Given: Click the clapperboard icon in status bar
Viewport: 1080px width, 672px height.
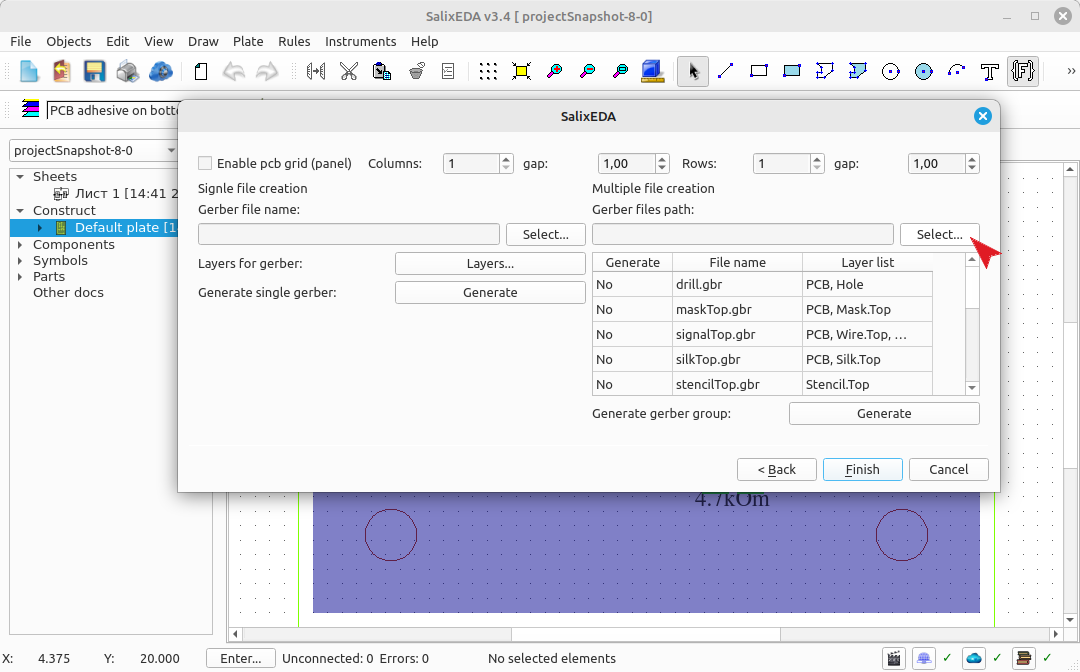Looking at the screenshot, I should (894, 658).
